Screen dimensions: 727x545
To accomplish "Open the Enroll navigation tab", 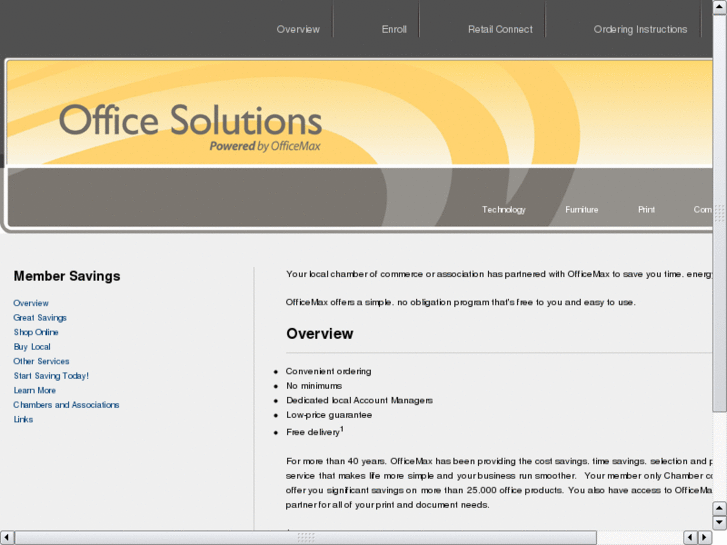I will [394, 29].
